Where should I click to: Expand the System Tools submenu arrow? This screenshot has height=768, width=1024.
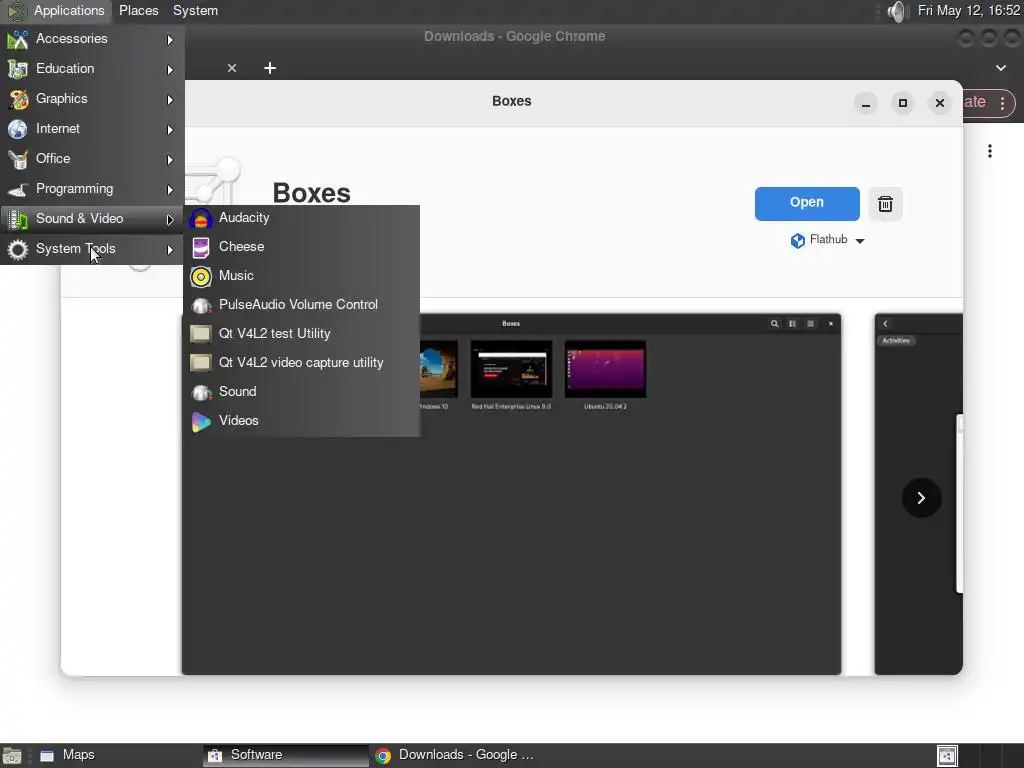[x=170, y=250]
